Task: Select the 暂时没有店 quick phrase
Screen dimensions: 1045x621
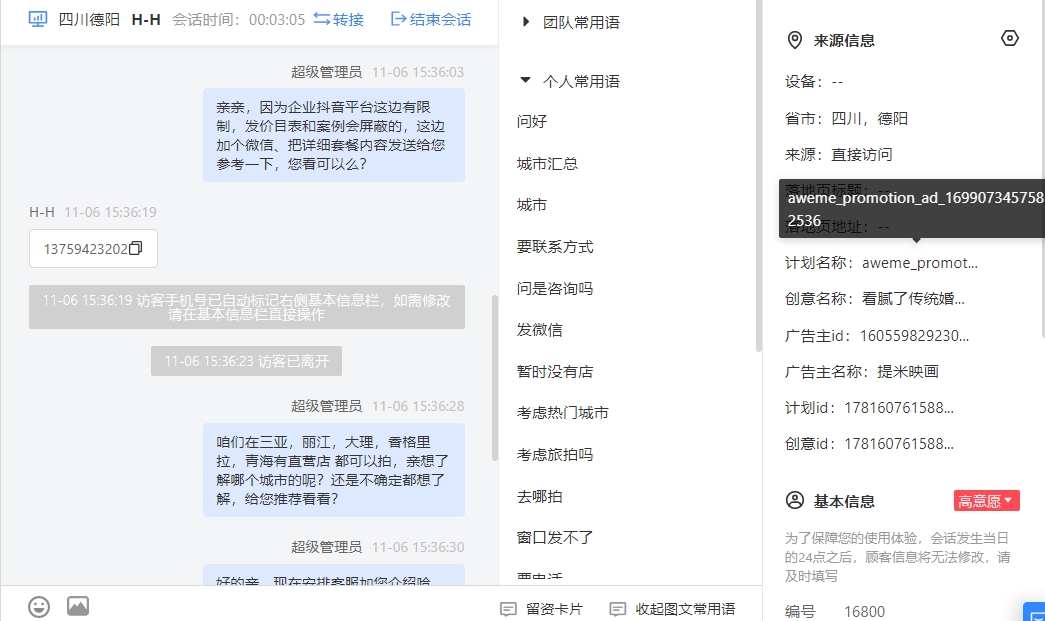Action: [x=554, y=371]
